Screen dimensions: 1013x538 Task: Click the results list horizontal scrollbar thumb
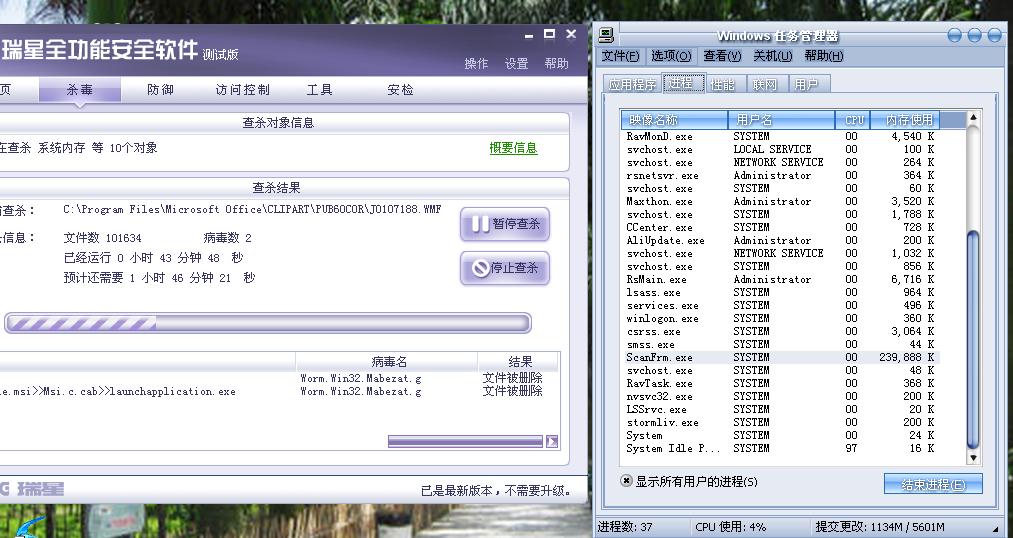[465, 442]
